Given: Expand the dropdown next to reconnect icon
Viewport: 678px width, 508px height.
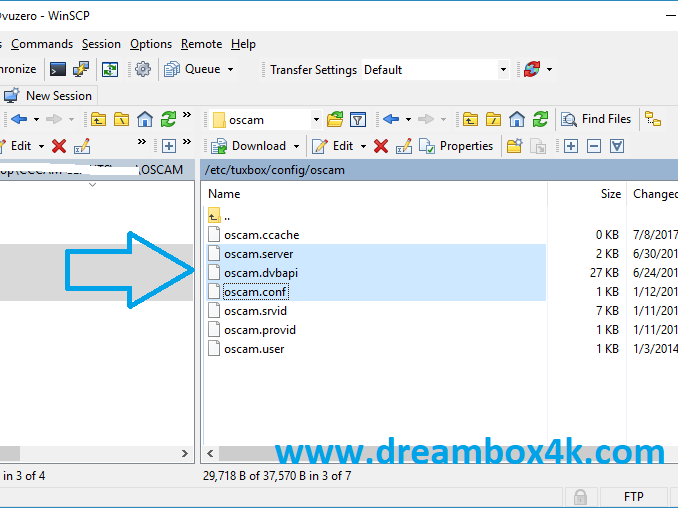Looking at the screenshot, I should point(549,69).
